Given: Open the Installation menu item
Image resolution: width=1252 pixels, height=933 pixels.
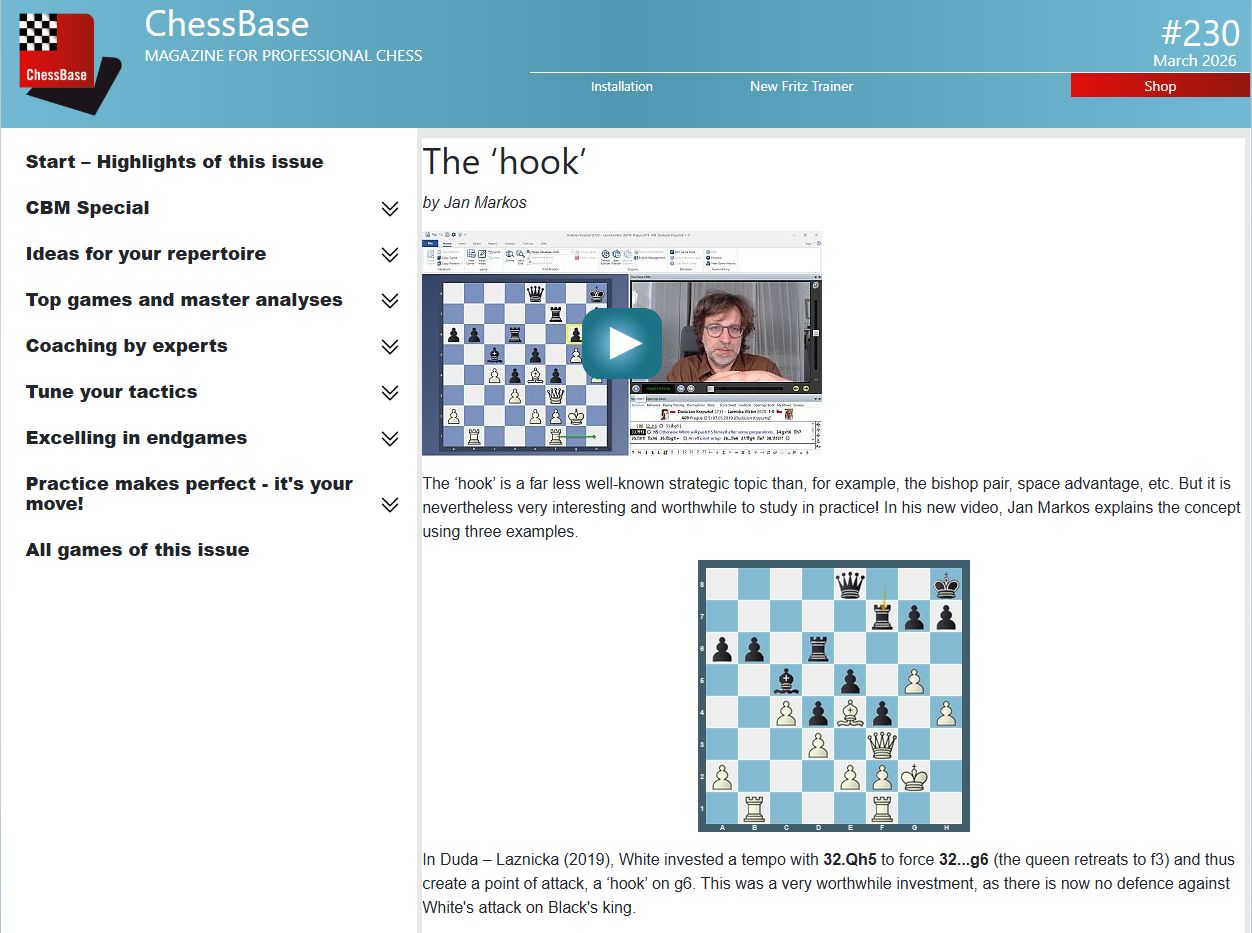Looking at the screenshot, I should pos(621,86).
